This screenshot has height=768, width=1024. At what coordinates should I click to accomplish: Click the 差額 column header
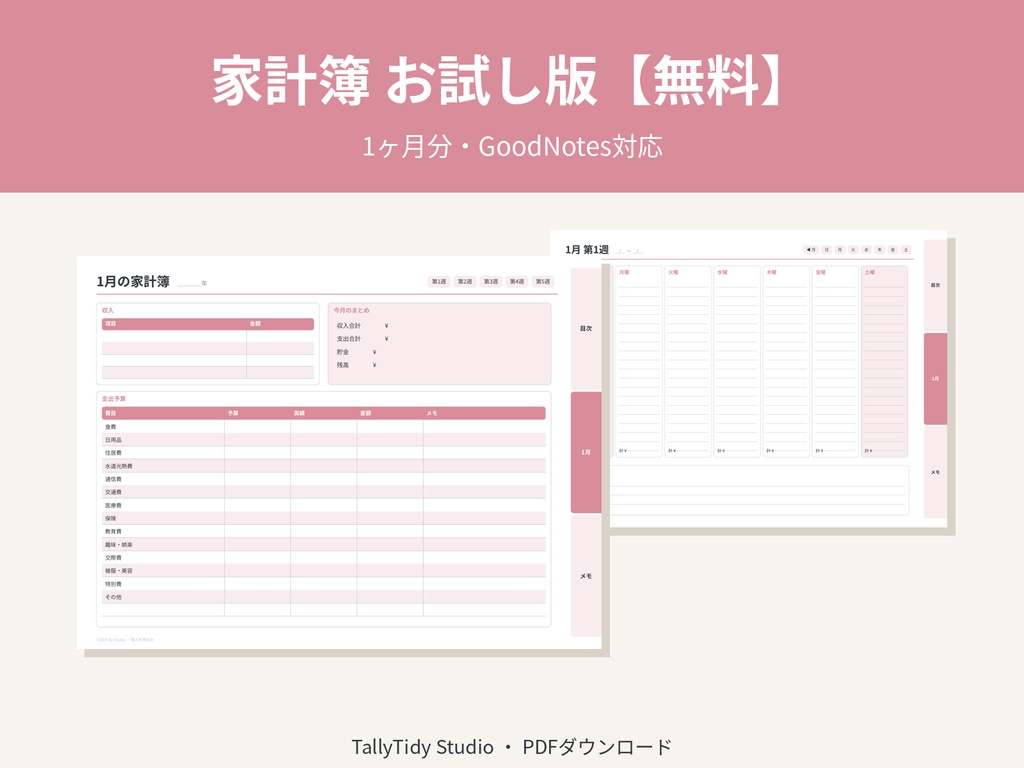pyautogui.click(x=366, y=413)
